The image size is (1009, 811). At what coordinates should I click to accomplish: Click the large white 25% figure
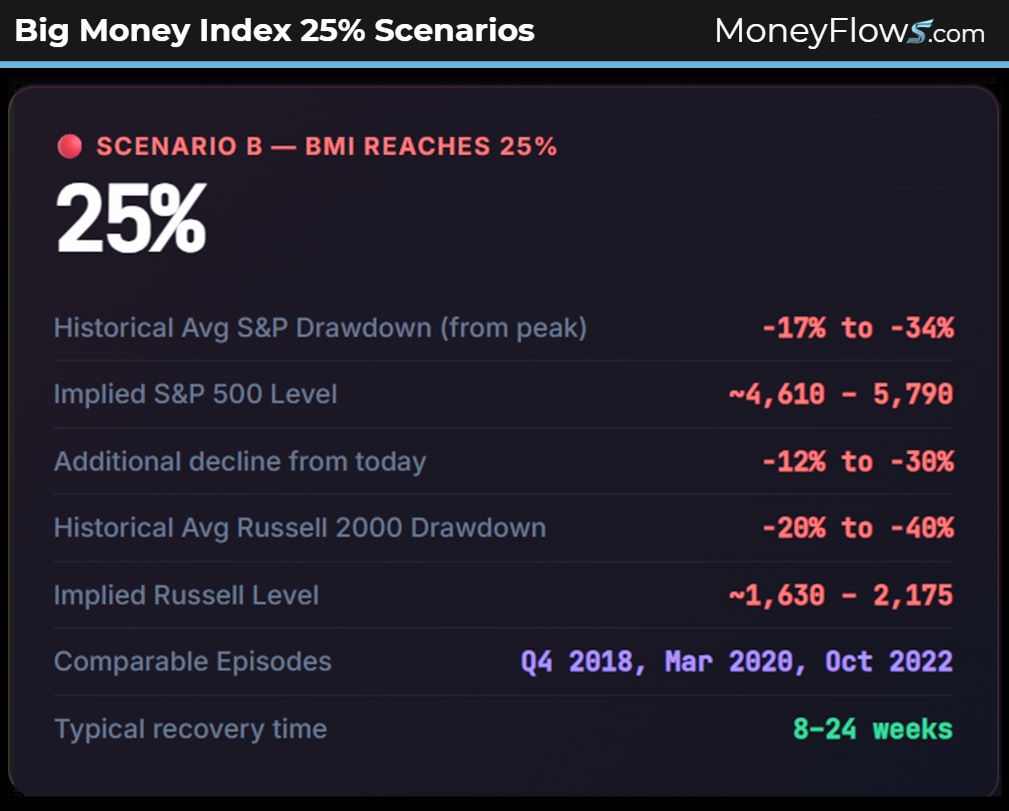coord(131,219)
